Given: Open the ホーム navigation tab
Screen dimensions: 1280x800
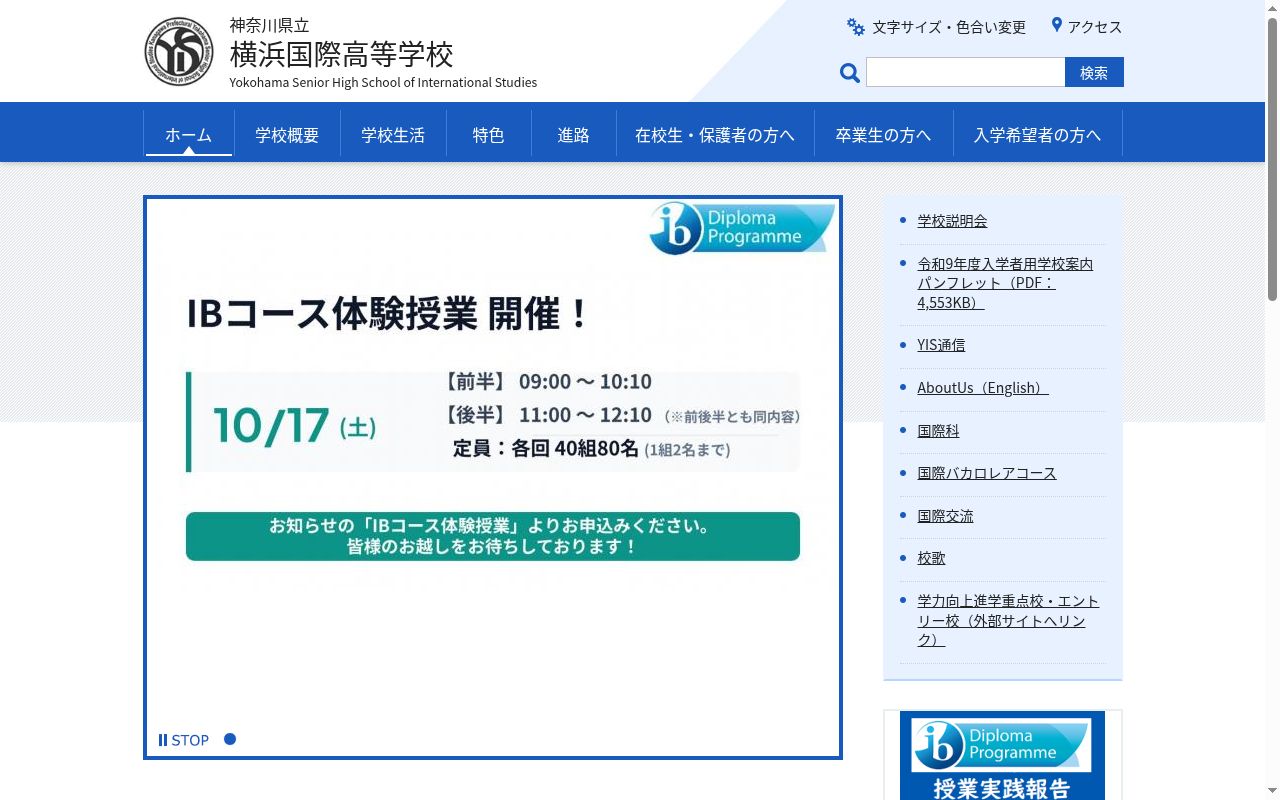Looking at the screenshot, I should 189,135.
